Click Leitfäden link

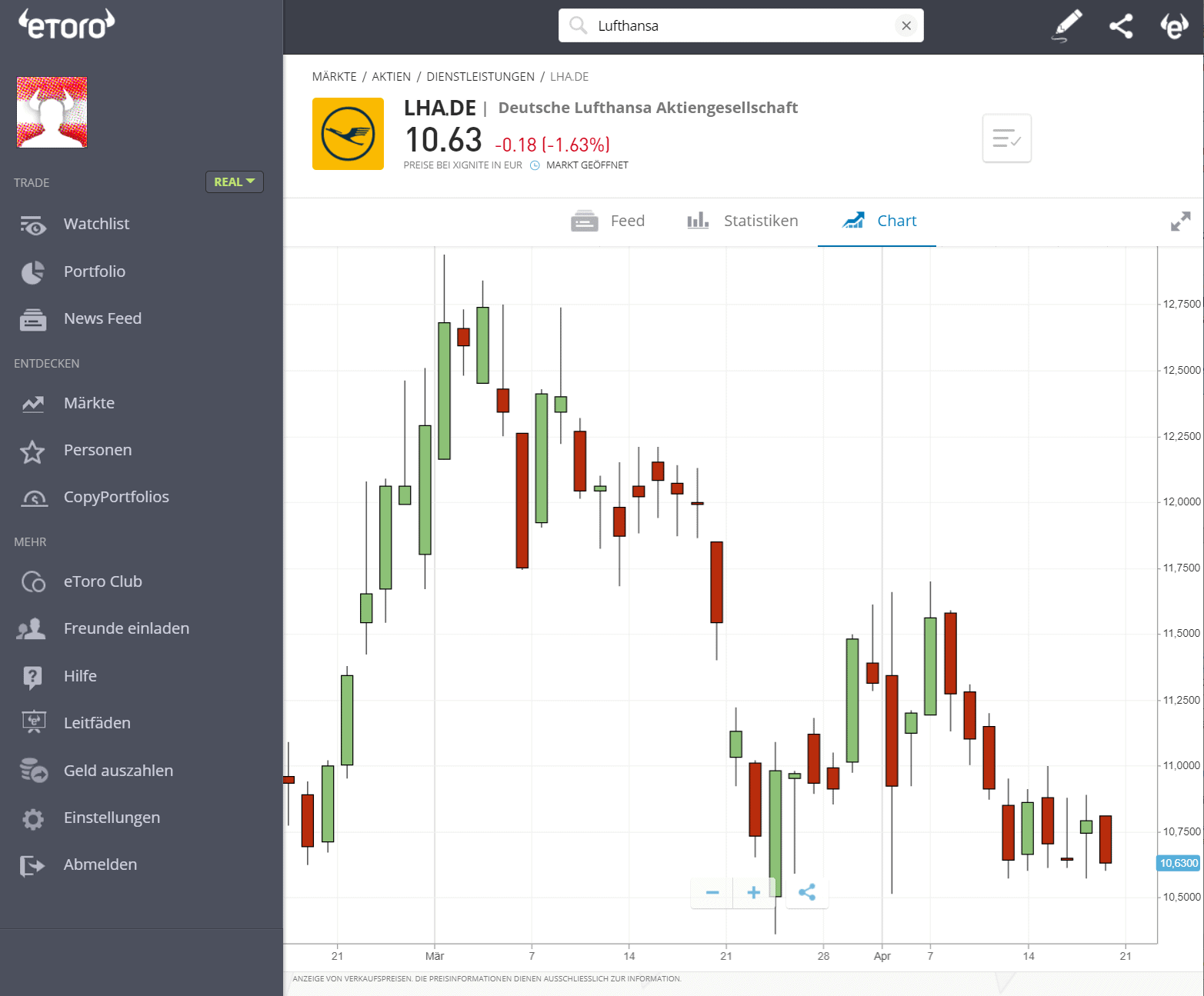97,723
